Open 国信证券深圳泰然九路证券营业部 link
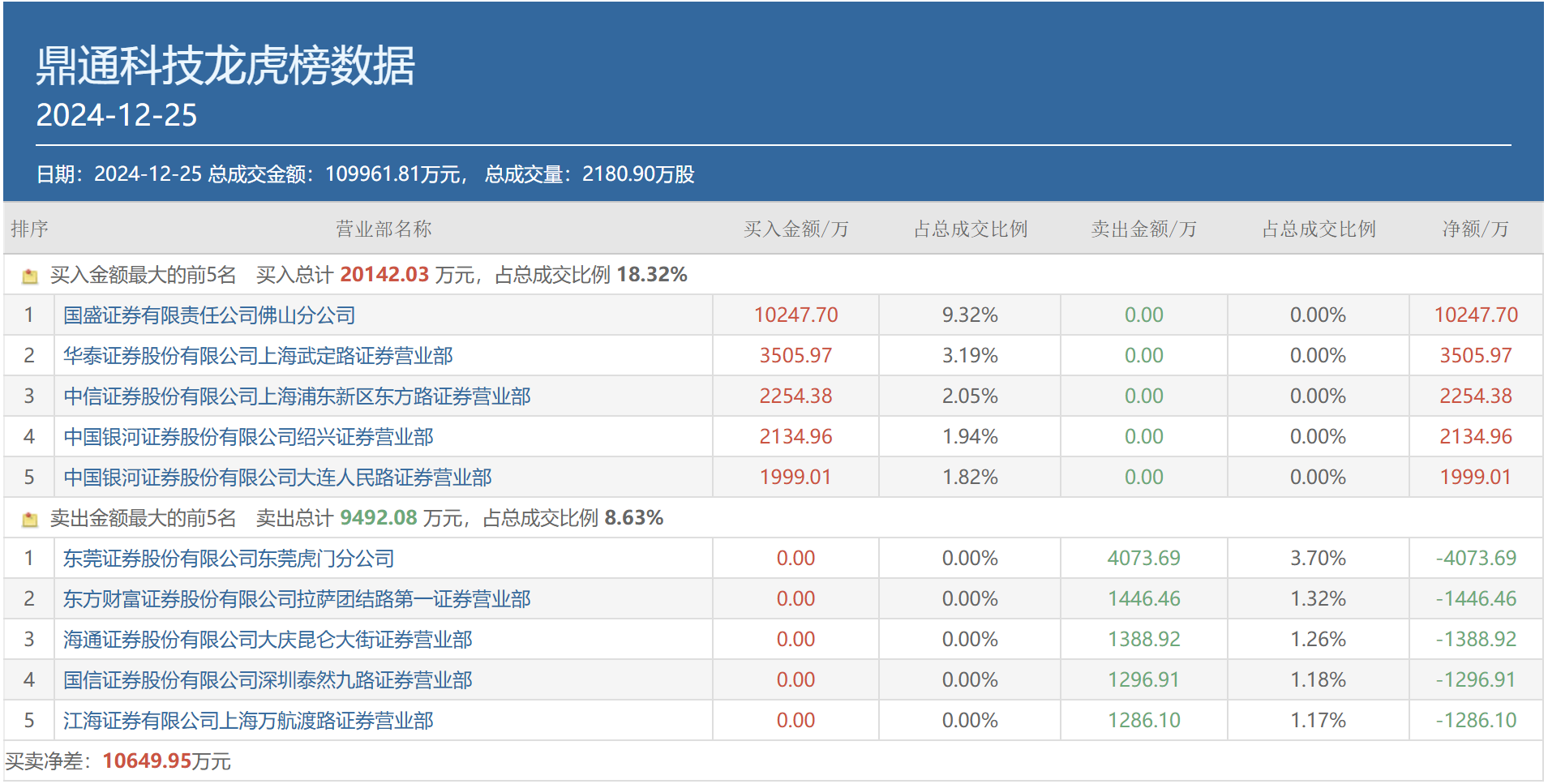1548x784 pixels. tap(268, 680)
